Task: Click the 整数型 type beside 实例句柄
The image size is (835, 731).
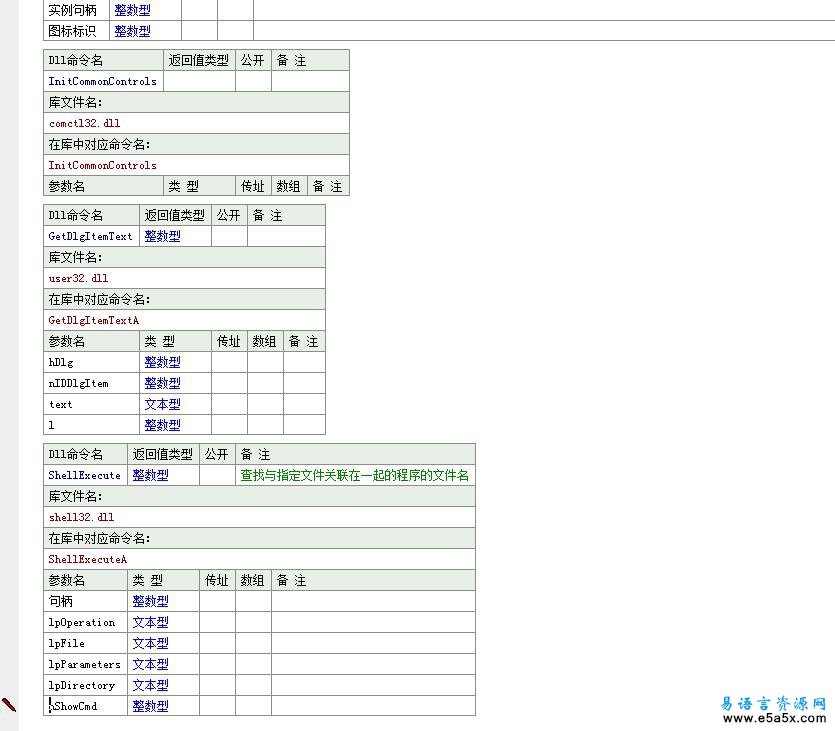Action: pos(132,10)
